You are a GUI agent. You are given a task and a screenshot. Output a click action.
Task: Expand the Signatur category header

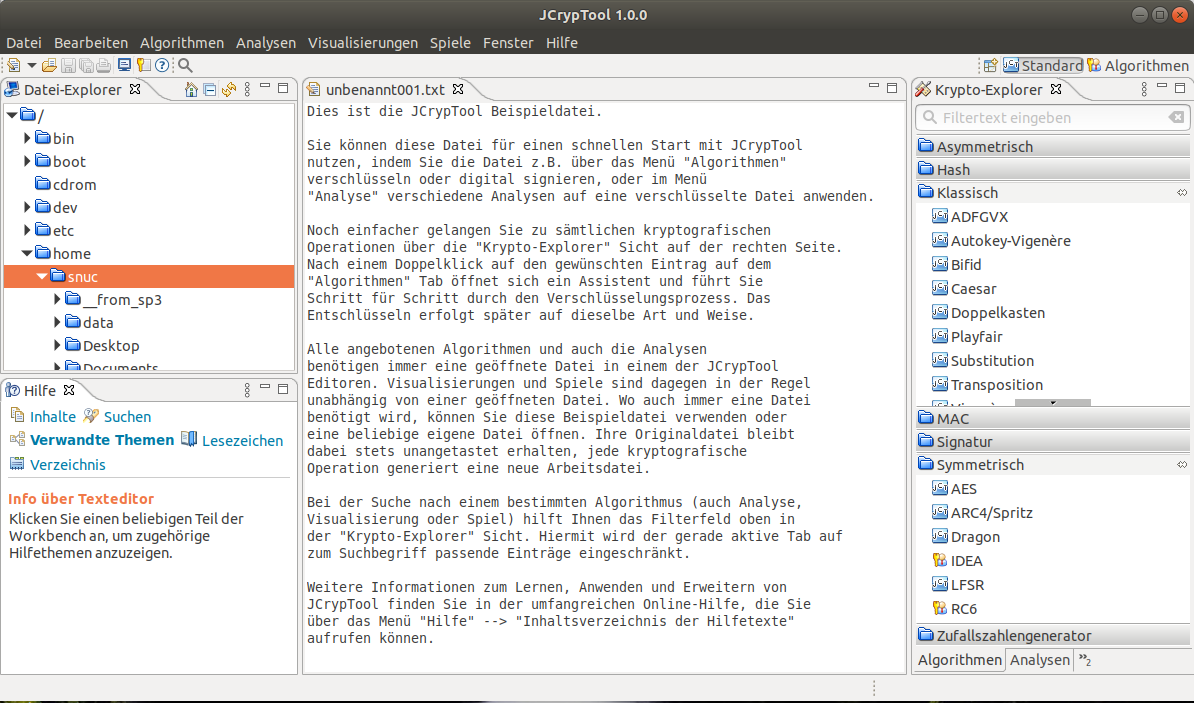click(x=1052, y=441)
